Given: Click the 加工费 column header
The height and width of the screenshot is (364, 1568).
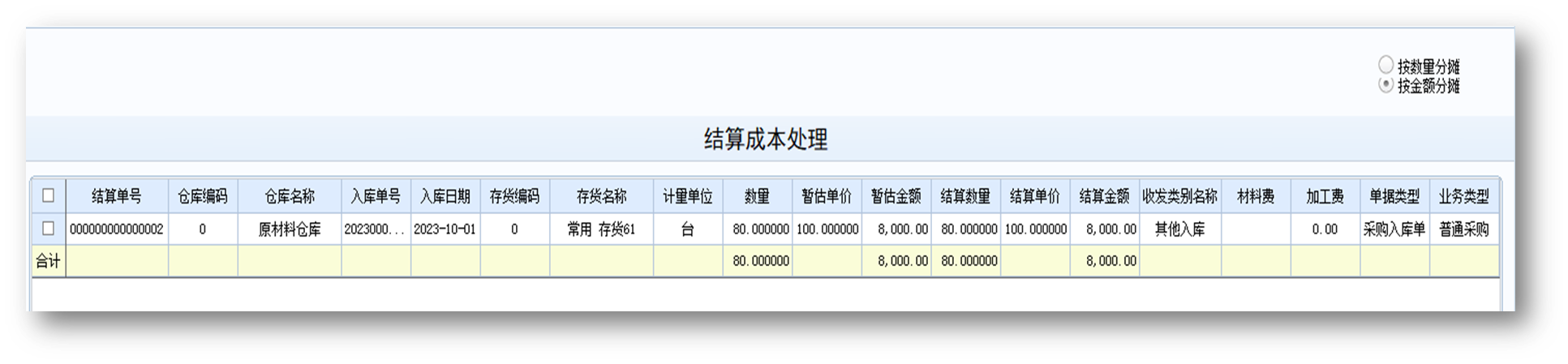Looking at the screenshot, I should tap(1325, 196).
